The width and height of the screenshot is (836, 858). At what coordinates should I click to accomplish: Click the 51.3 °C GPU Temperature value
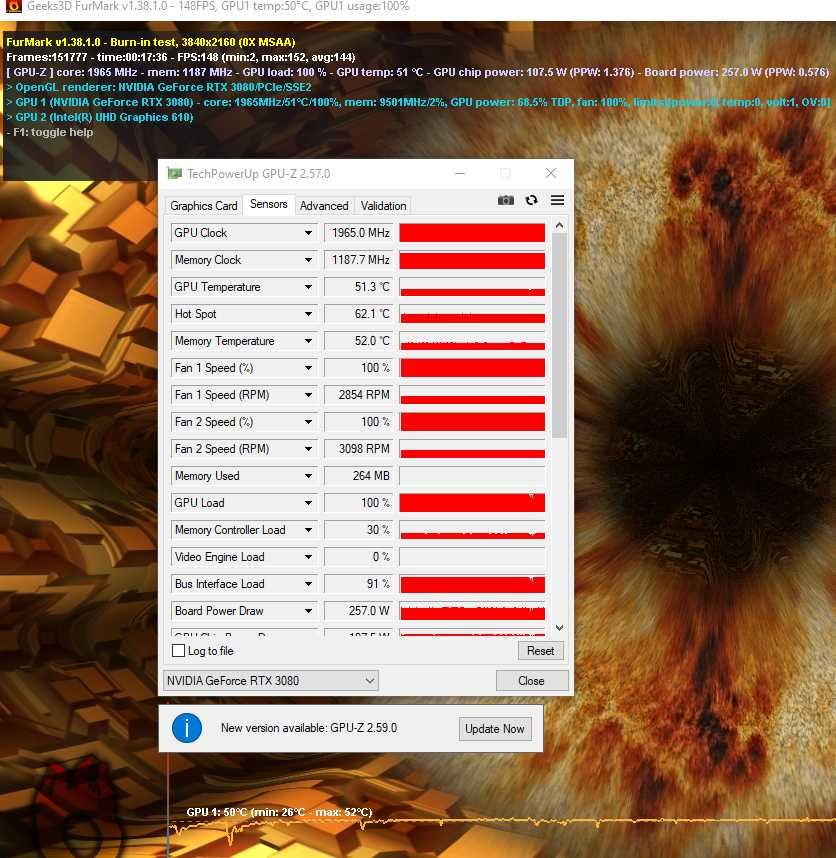coord(358,287)
